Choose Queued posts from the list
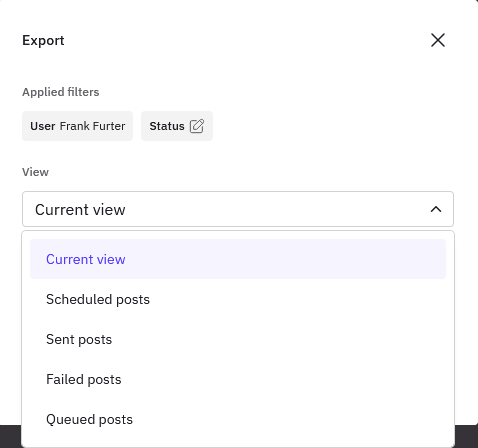The image size is (478, 448). 238,419
